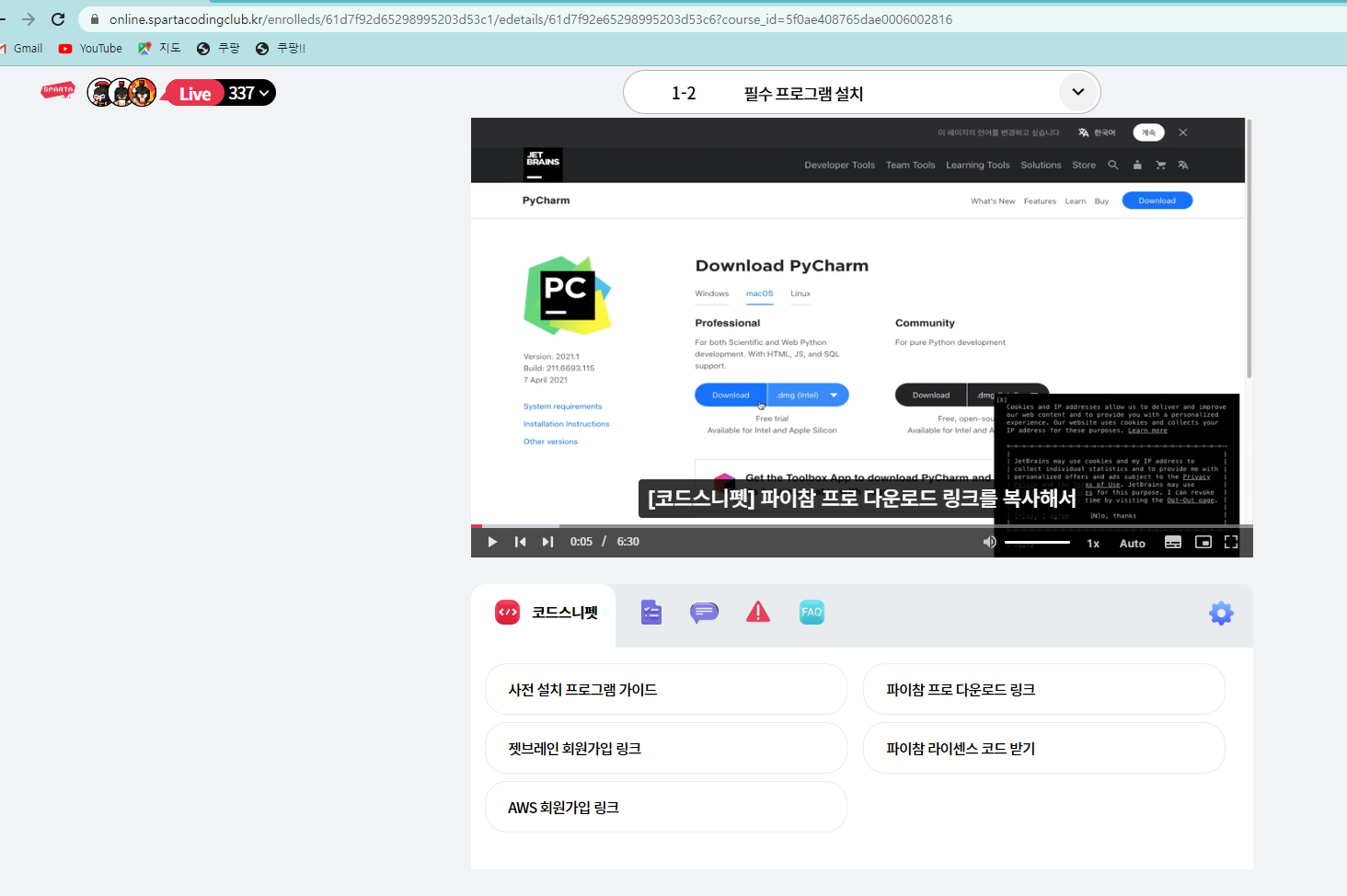The width and height of the screenshot is (1347, 896).
Task: Open the checklist notes tab icon
Action: click(651, 613)
